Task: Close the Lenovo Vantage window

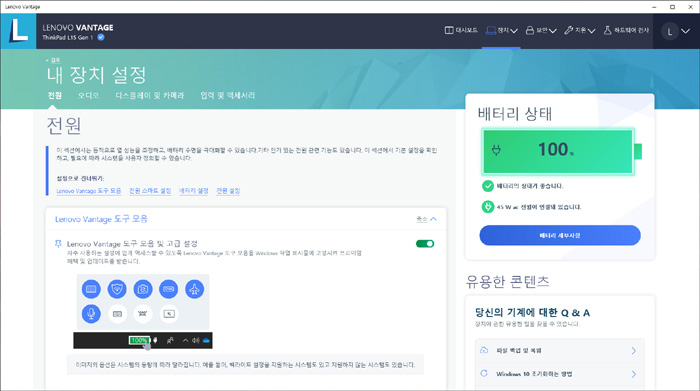Action: (x=691, y=7)
